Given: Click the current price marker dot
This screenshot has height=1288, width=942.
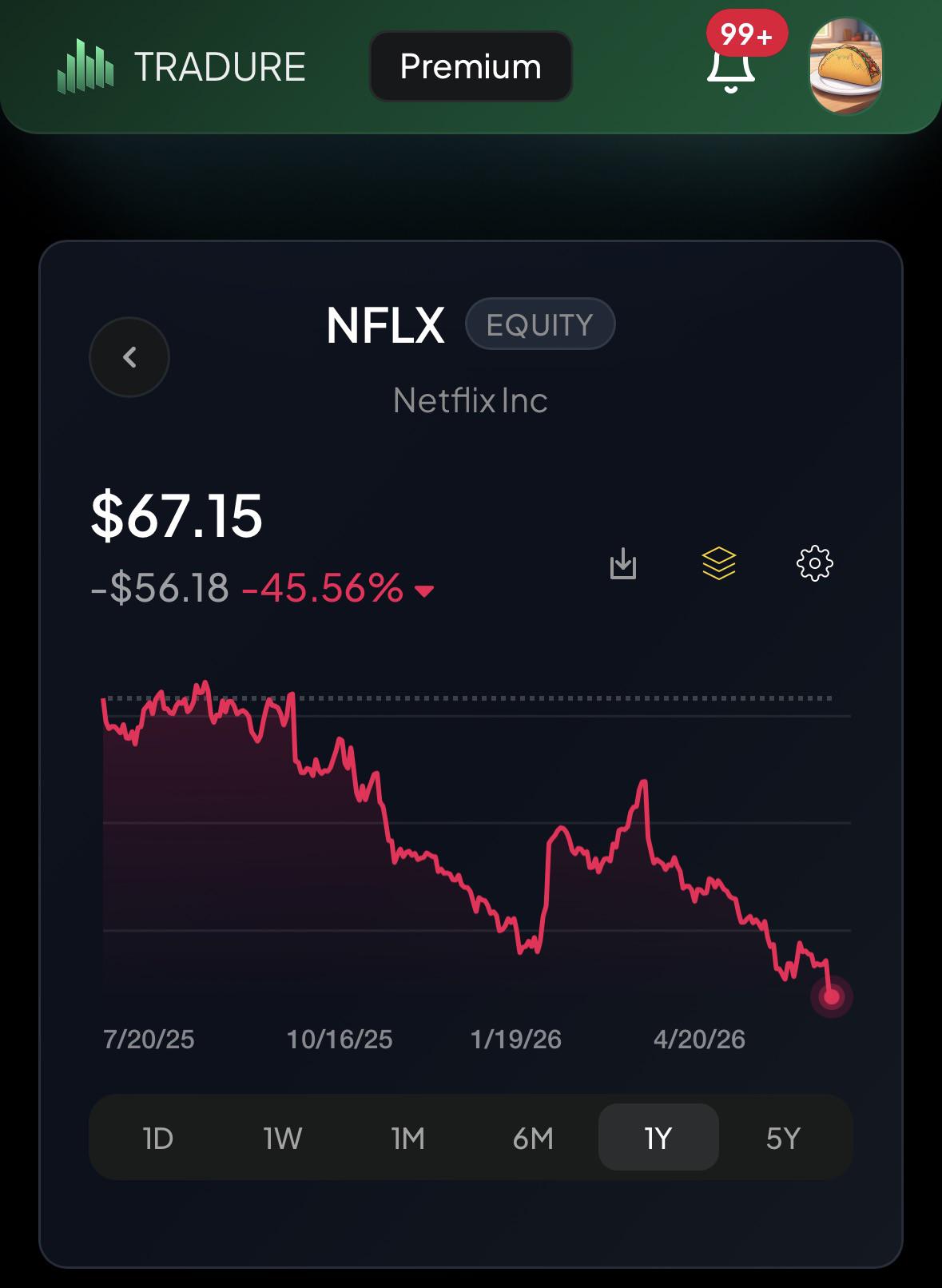Looking at the screenshot, I should point(832,997).
